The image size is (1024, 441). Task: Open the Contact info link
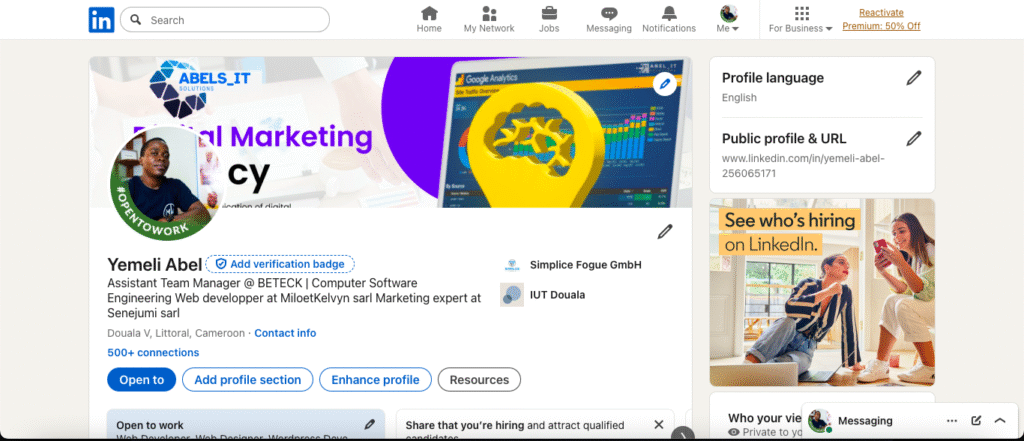click(x=285, y=333)
